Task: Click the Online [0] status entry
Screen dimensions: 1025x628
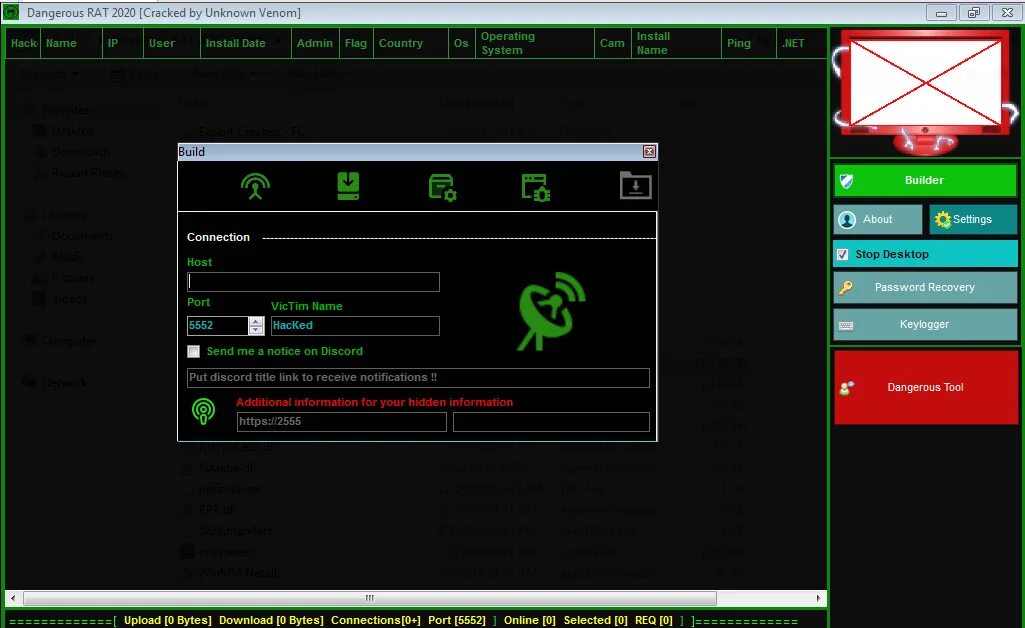Action: pyautogui.click(x=529, y=620)
